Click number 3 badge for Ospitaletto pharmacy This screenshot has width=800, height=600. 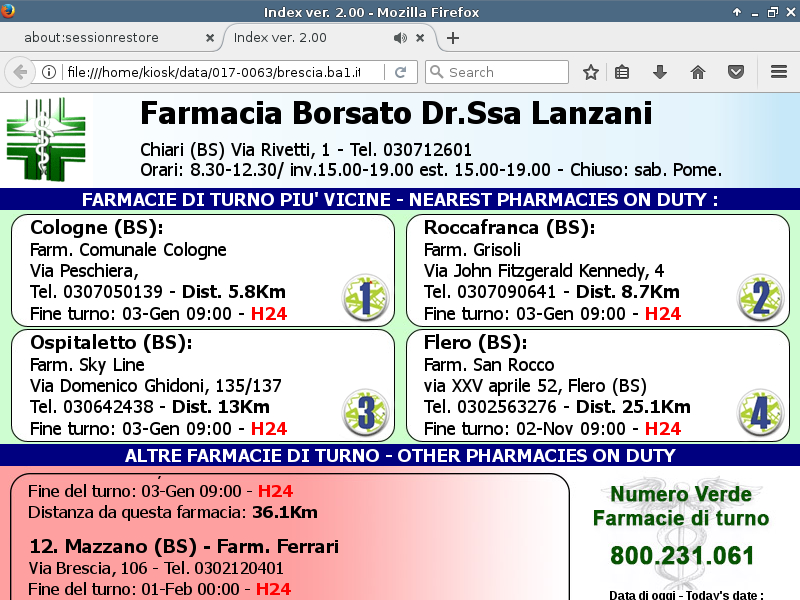click(364, 413)
